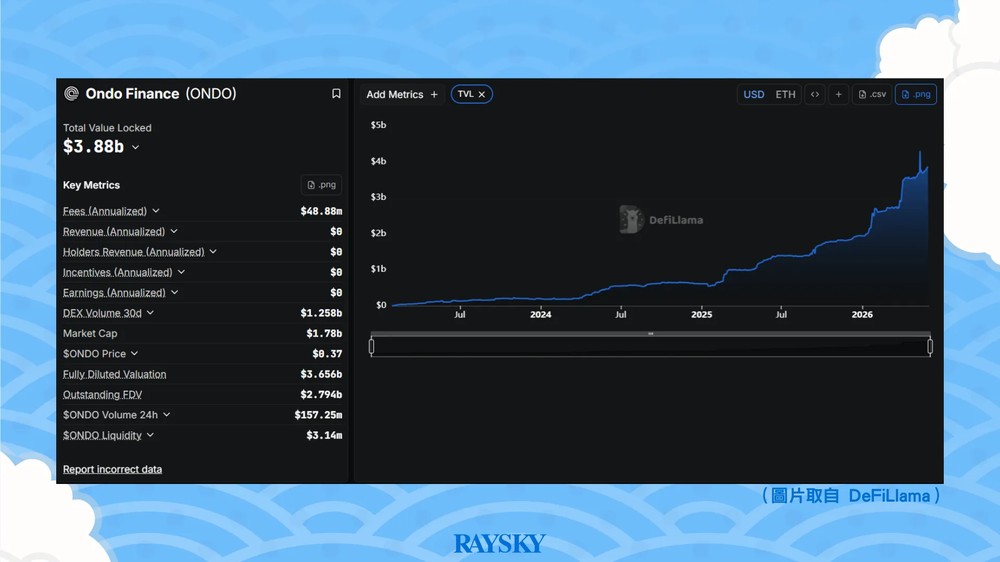The height and width of the screenshot is (562, 1000).
Task: Expand the $ONDO Volume 24h row
Action: [166, 415]
